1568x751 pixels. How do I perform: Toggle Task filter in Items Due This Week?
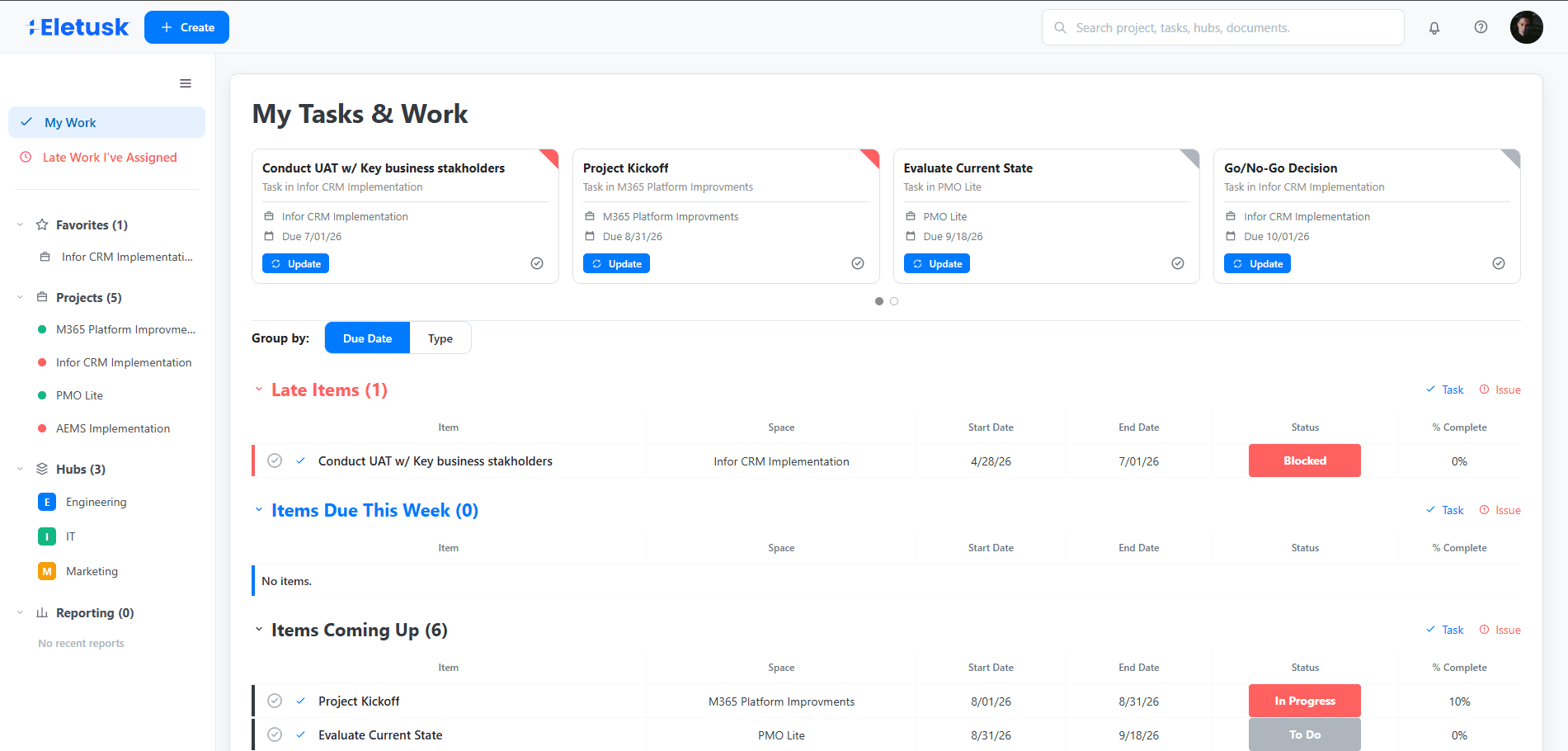click(1445, 510)
